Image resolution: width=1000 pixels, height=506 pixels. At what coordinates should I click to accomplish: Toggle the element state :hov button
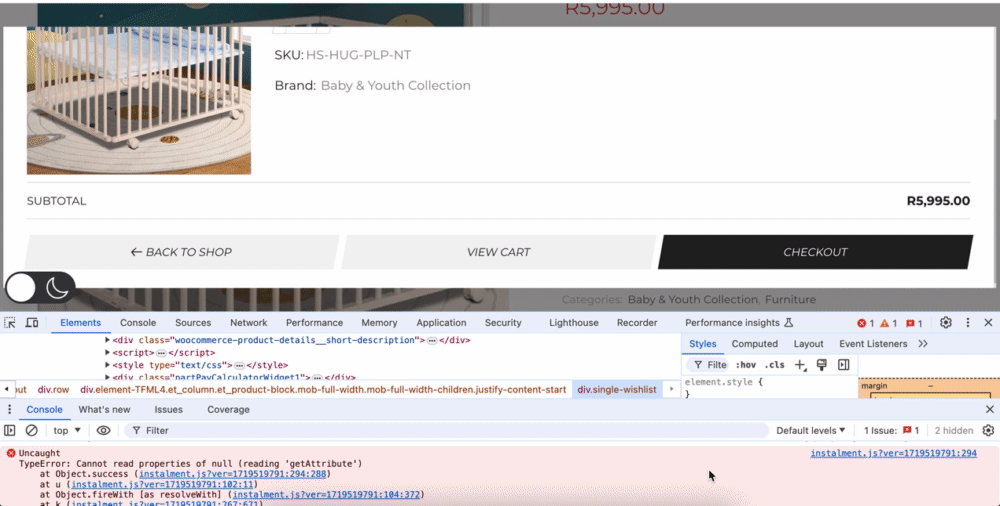[x=746, y=365]
